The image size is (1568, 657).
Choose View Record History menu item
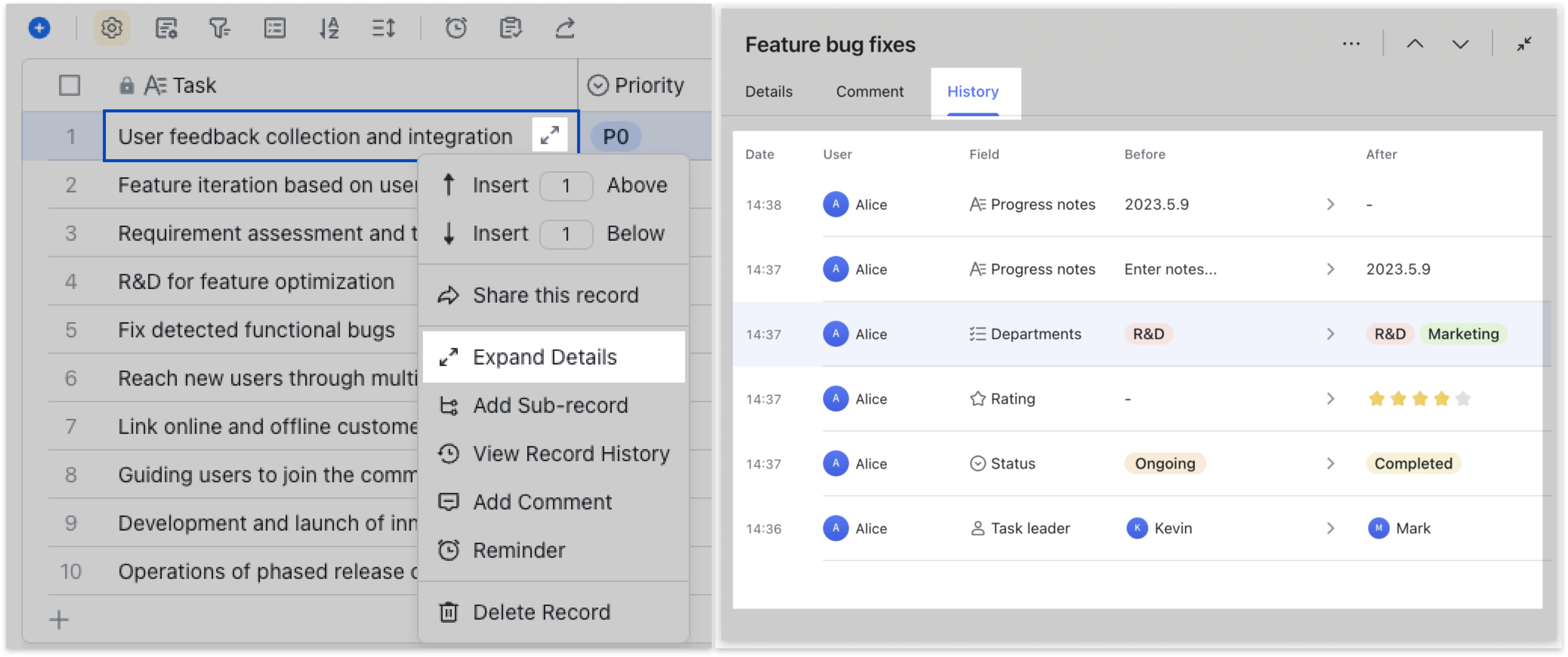(x=553, y=453)
